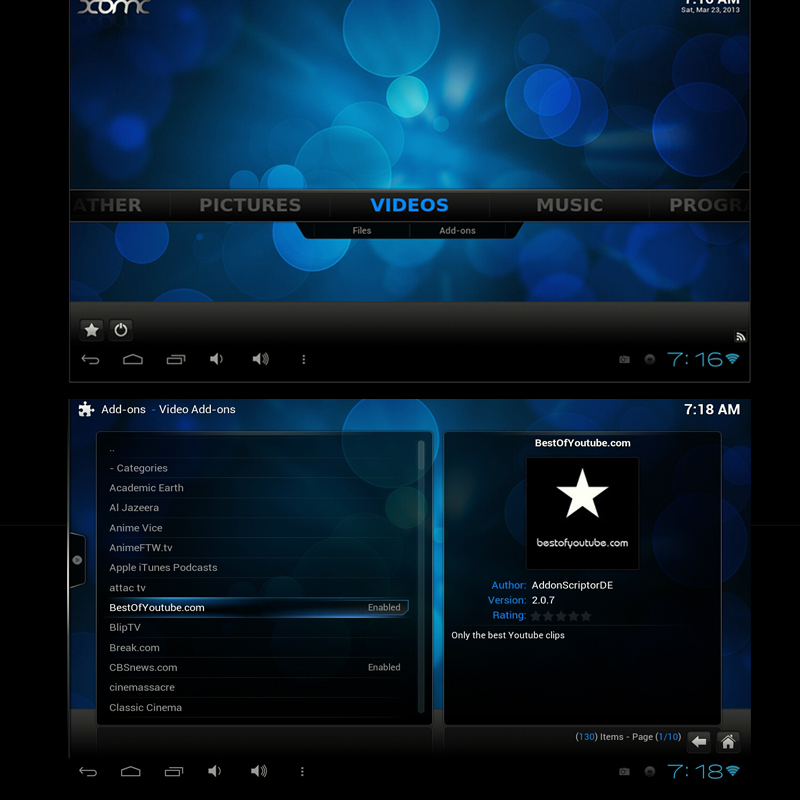
Task: Select the Apple iTunes Podcasts add-on
Action: click(259, 567)
